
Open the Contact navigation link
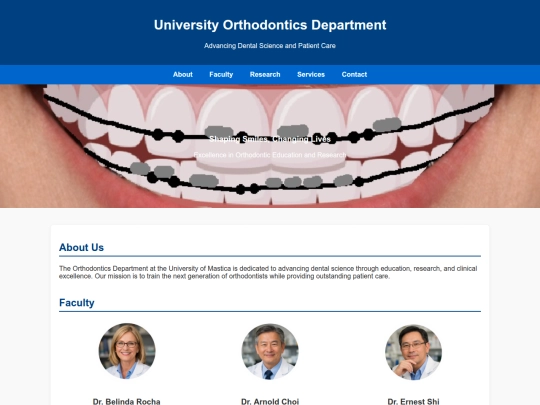354,74
